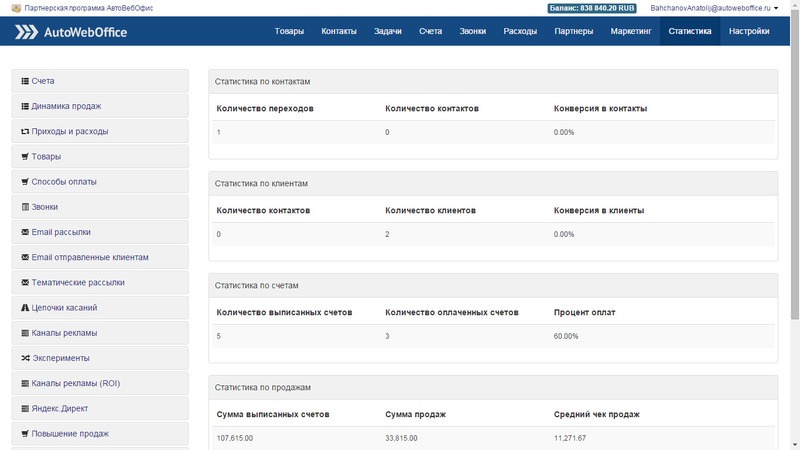Click the list icon beside Каналы рекламы
Screen dimensions: 800x450
click(25, 333)
